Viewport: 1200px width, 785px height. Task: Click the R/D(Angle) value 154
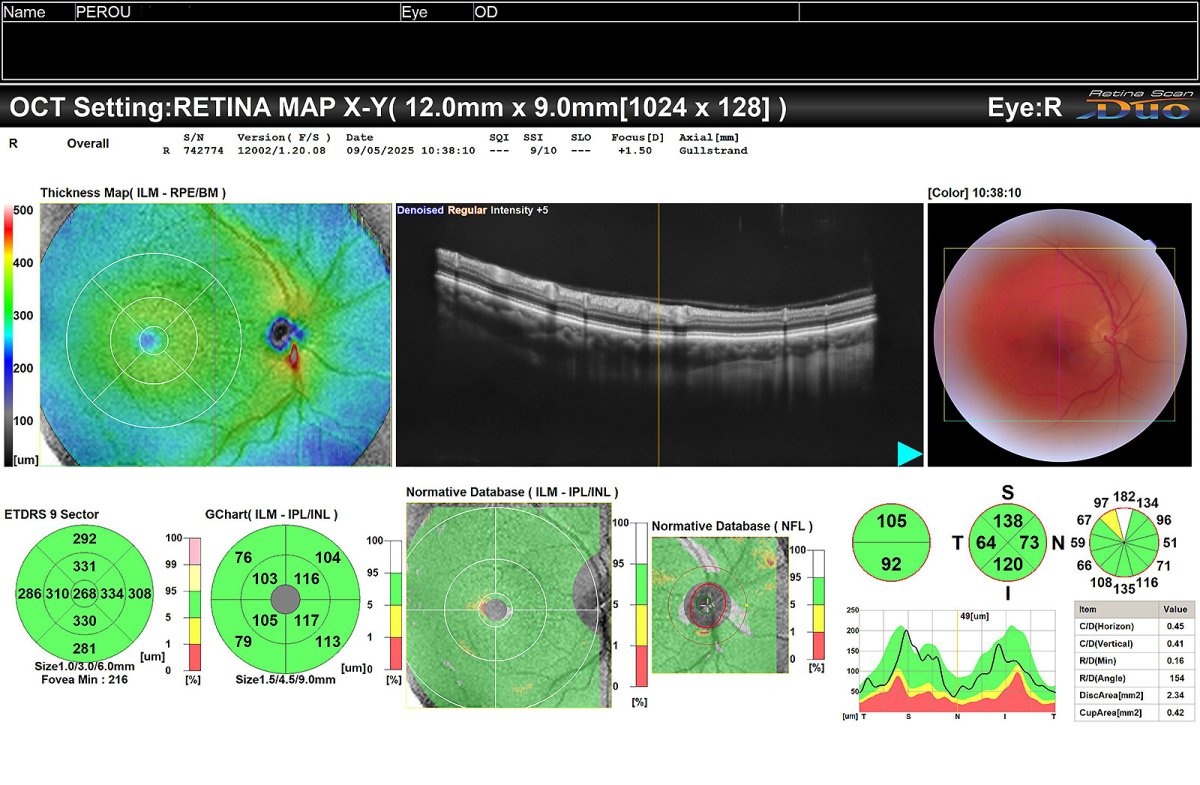click(x=1174, y=679)
